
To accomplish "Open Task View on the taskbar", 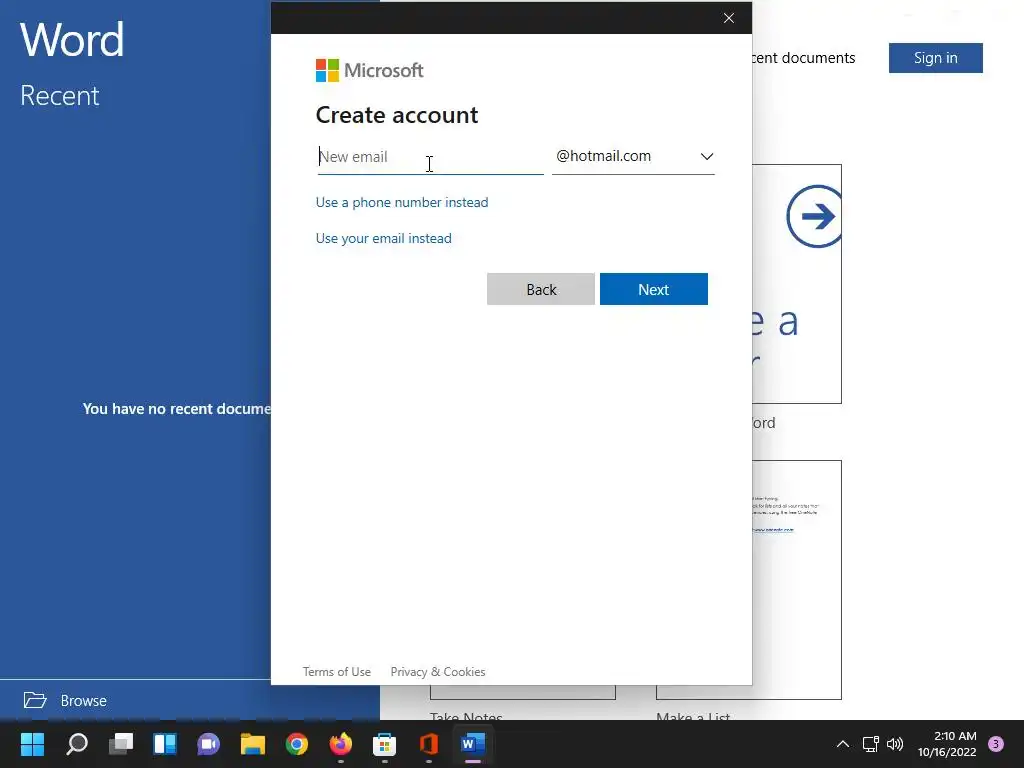I will tap(121, 744).
